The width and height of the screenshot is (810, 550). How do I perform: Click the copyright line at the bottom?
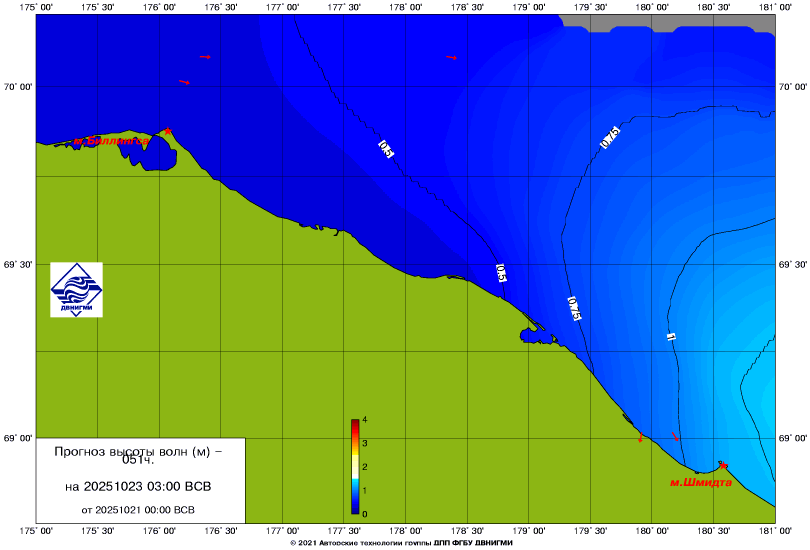(405, 542)
